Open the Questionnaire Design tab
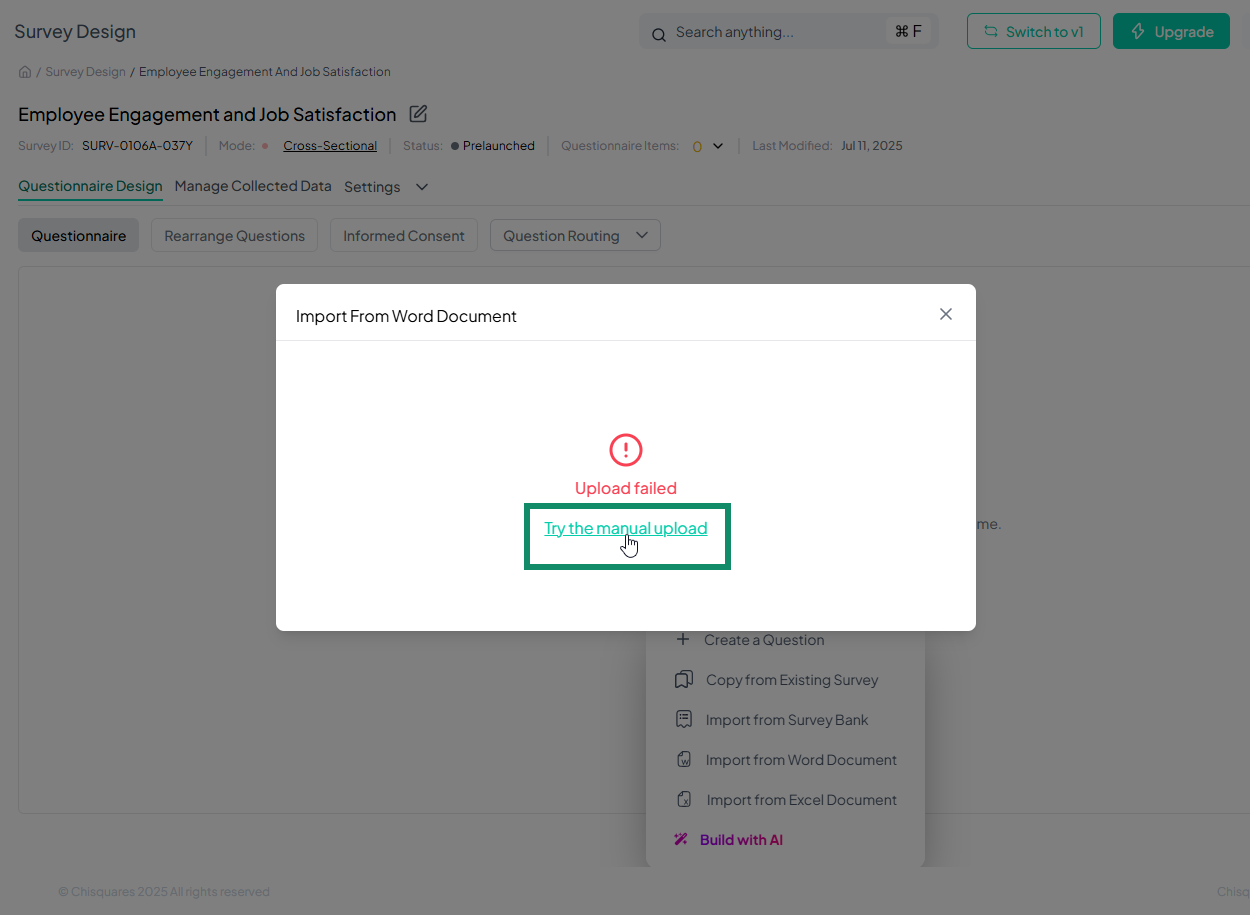1250x915 pixels. (90, 186)
